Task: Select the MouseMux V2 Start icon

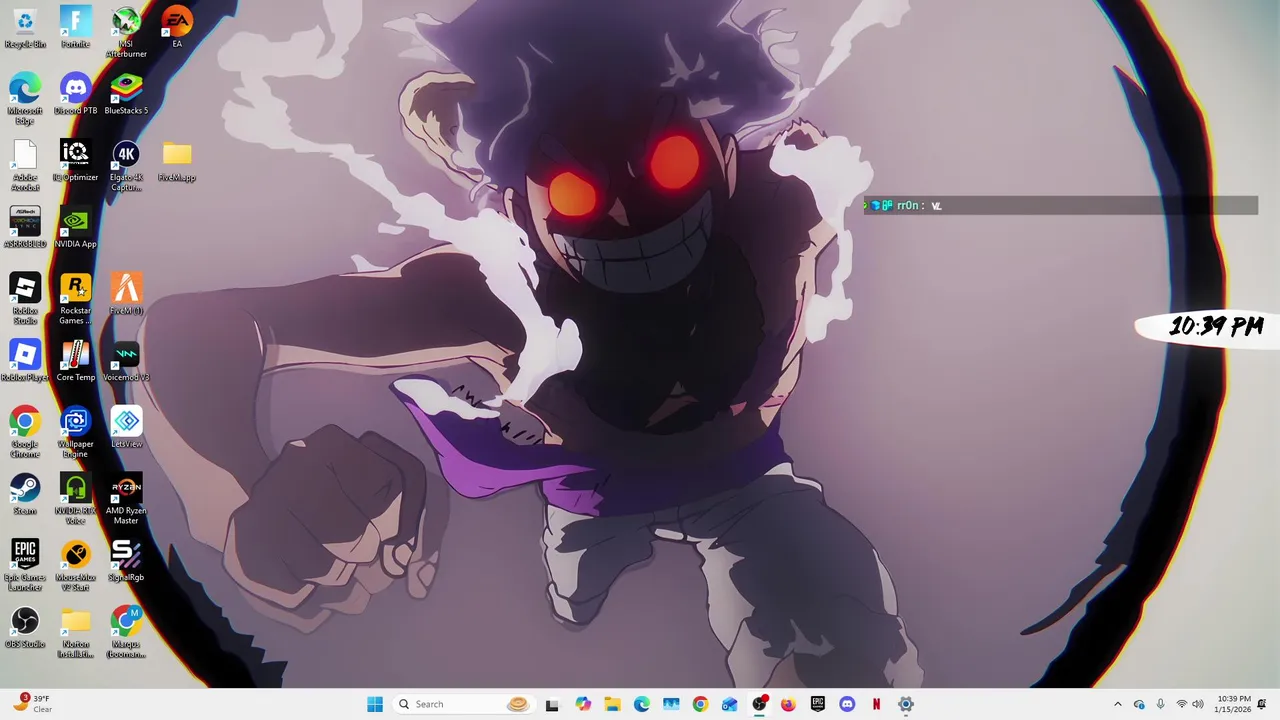Action: 75,566
